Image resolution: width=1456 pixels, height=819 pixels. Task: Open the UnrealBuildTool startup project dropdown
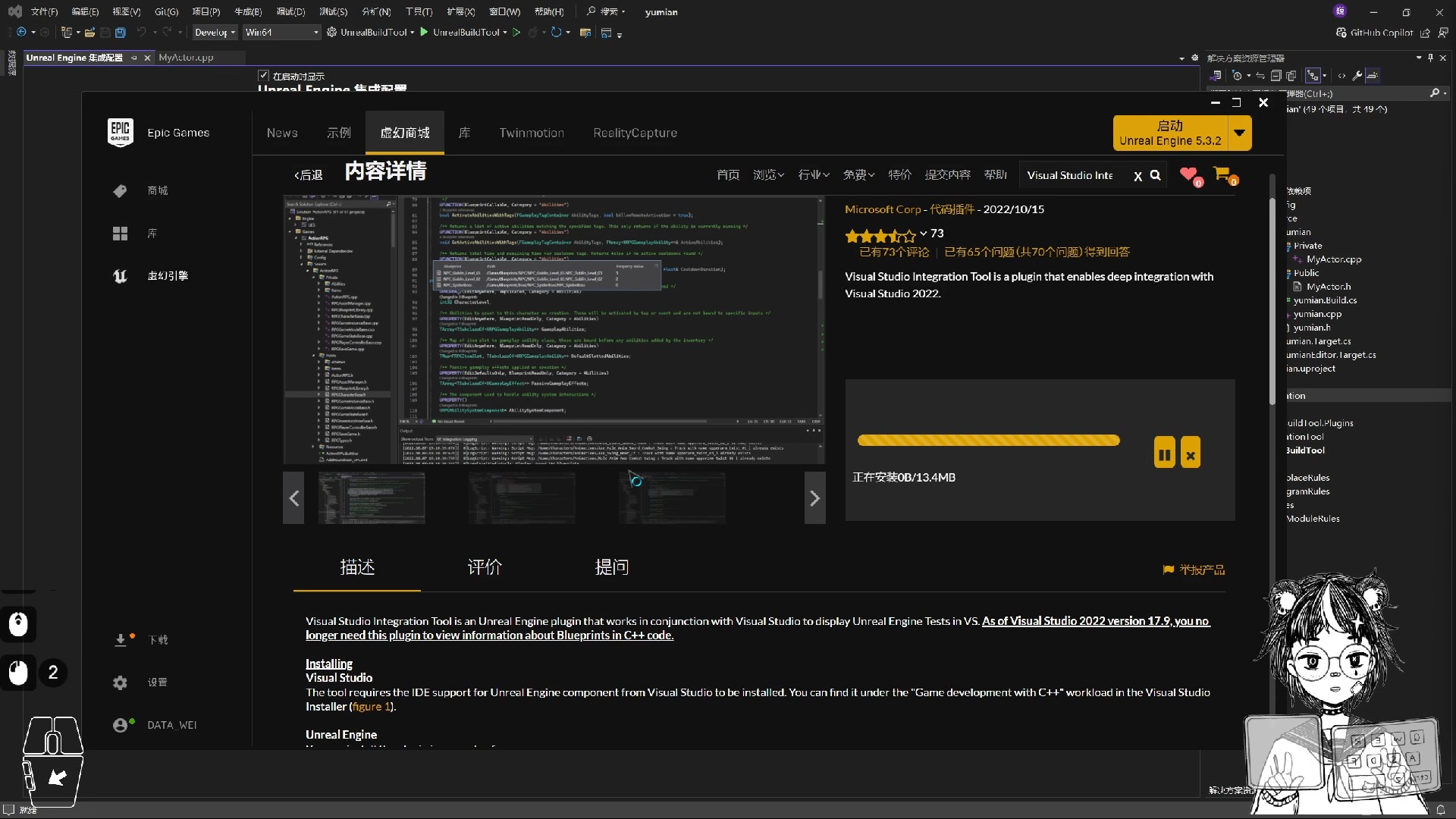[x=412, y=33]
